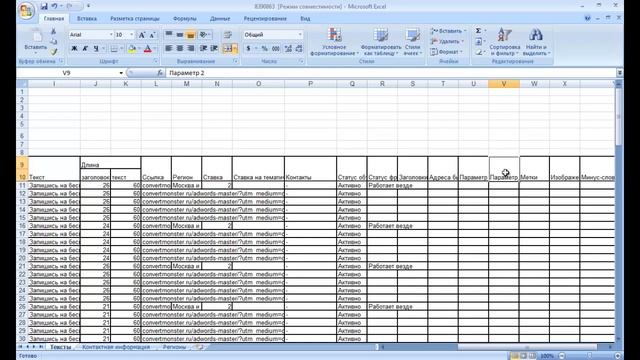Increase the font size
640x360 pixels.
click(142, 35)
